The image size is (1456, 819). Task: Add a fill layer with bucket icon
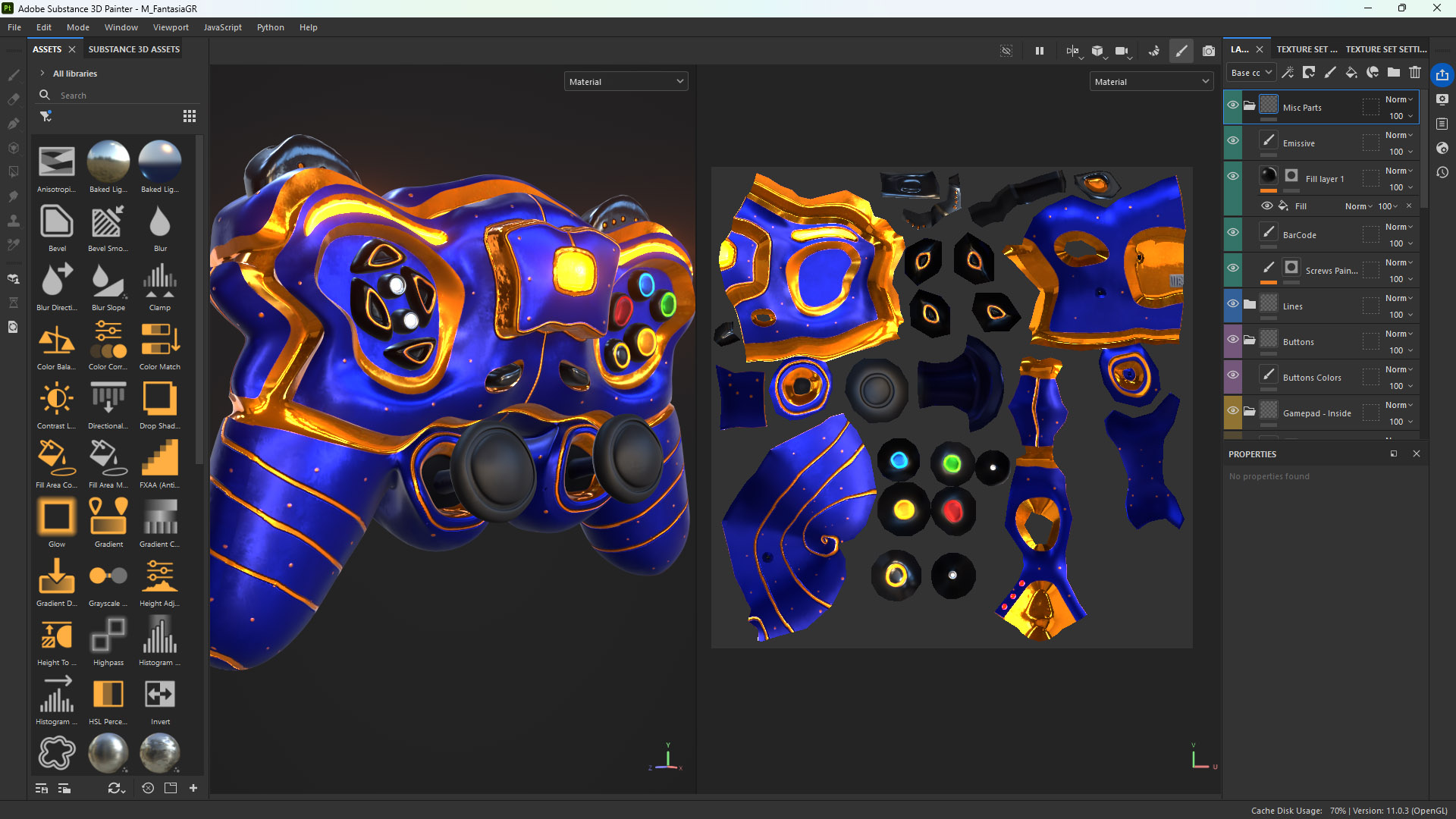click(1351, 73)
